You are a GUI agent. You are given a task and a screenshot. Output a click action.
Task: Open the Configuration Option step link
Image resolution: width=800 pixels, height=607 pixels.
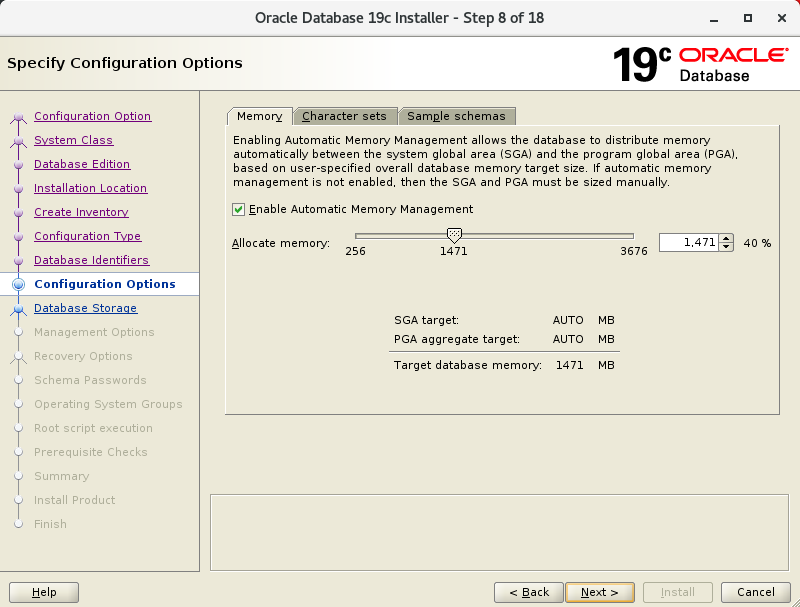(x=92, y=116)
